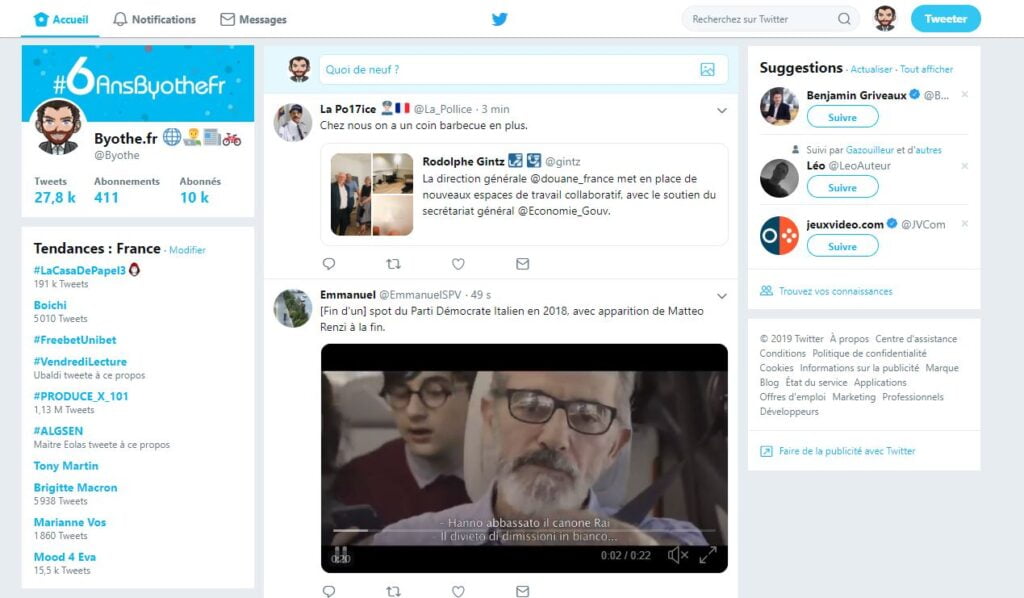Follow jeuxvideo.com with Suivre button

[x=842, y=246]
